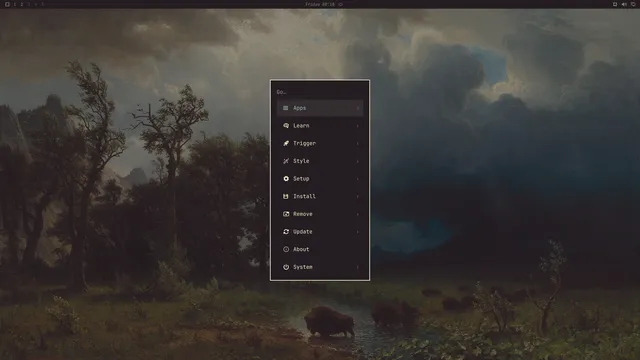Screen dimensions: 640x360
Task: Switch to workspace 1 in the top bar
Action: (x=15, y=4)
